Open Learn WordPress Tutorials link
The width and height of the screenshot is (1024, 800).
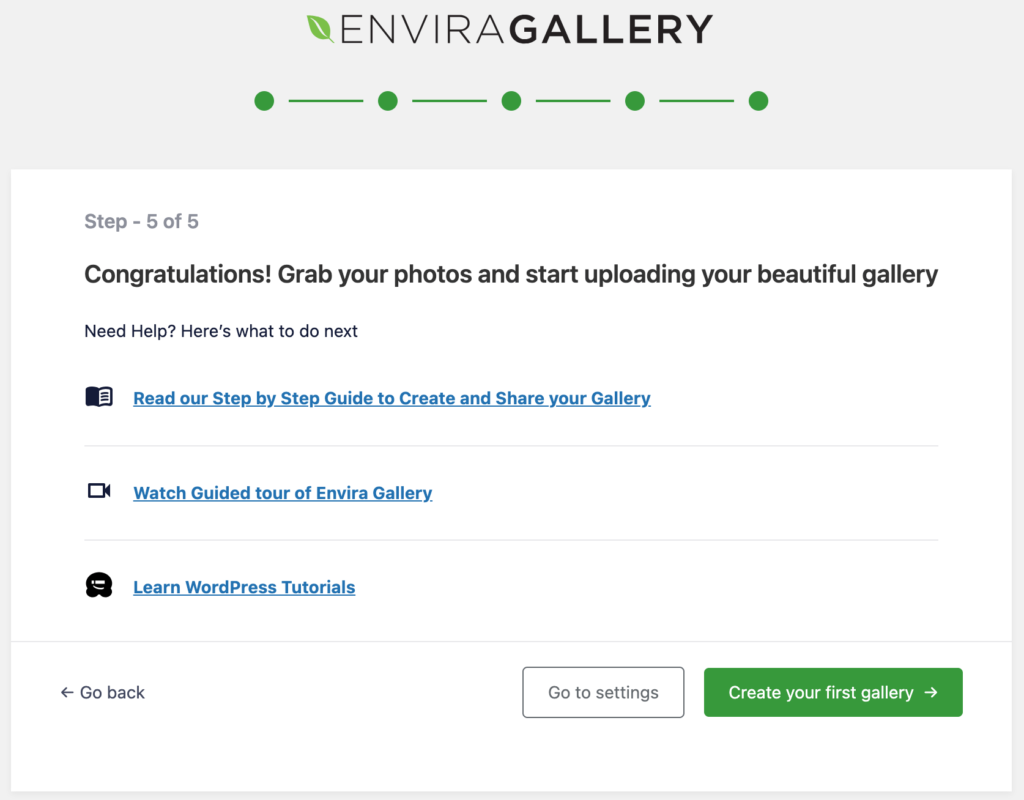coord(244,587)
